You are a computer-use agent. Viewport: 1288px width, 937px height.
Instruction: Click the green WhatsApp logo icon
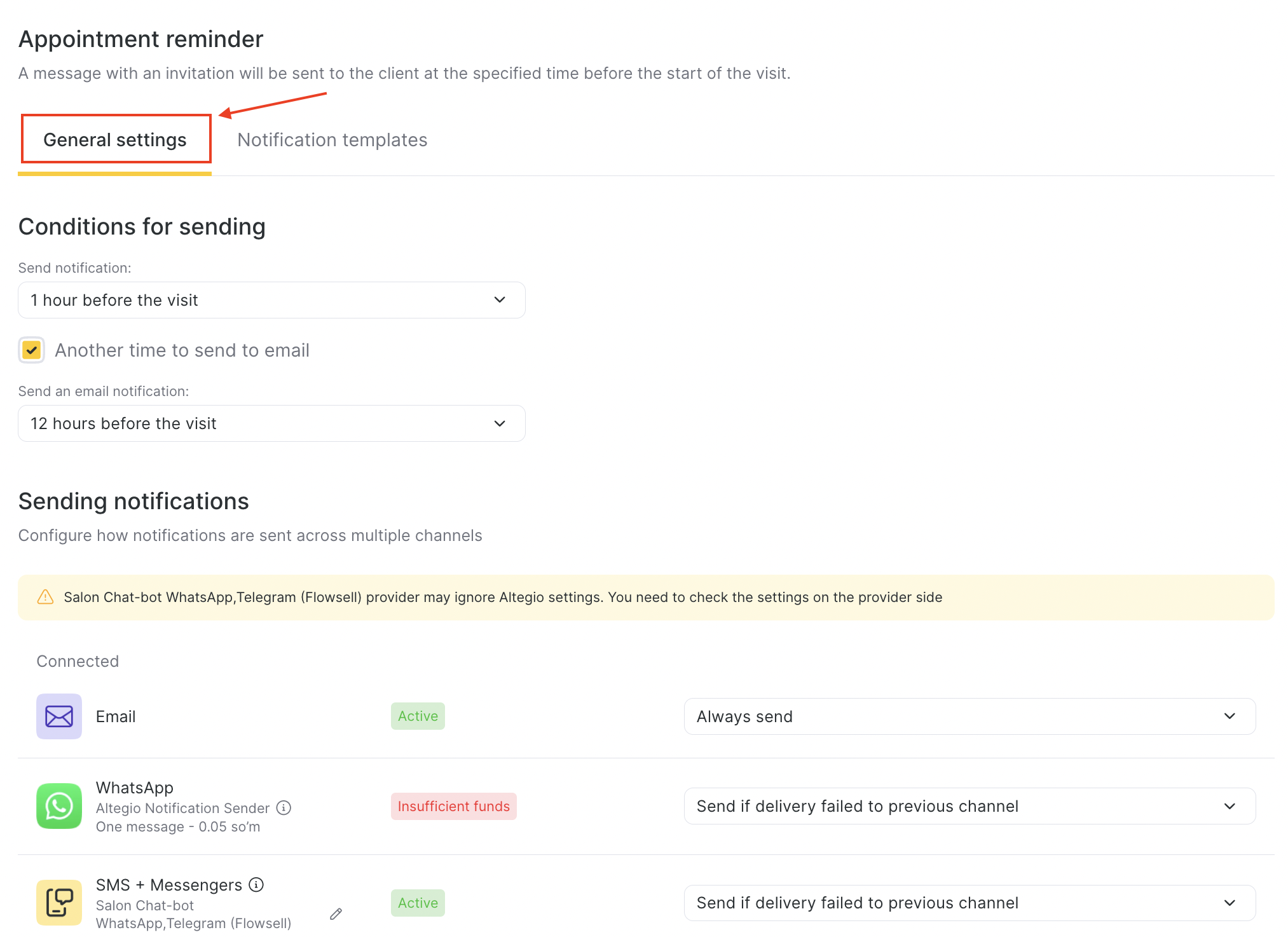point(59,806)
